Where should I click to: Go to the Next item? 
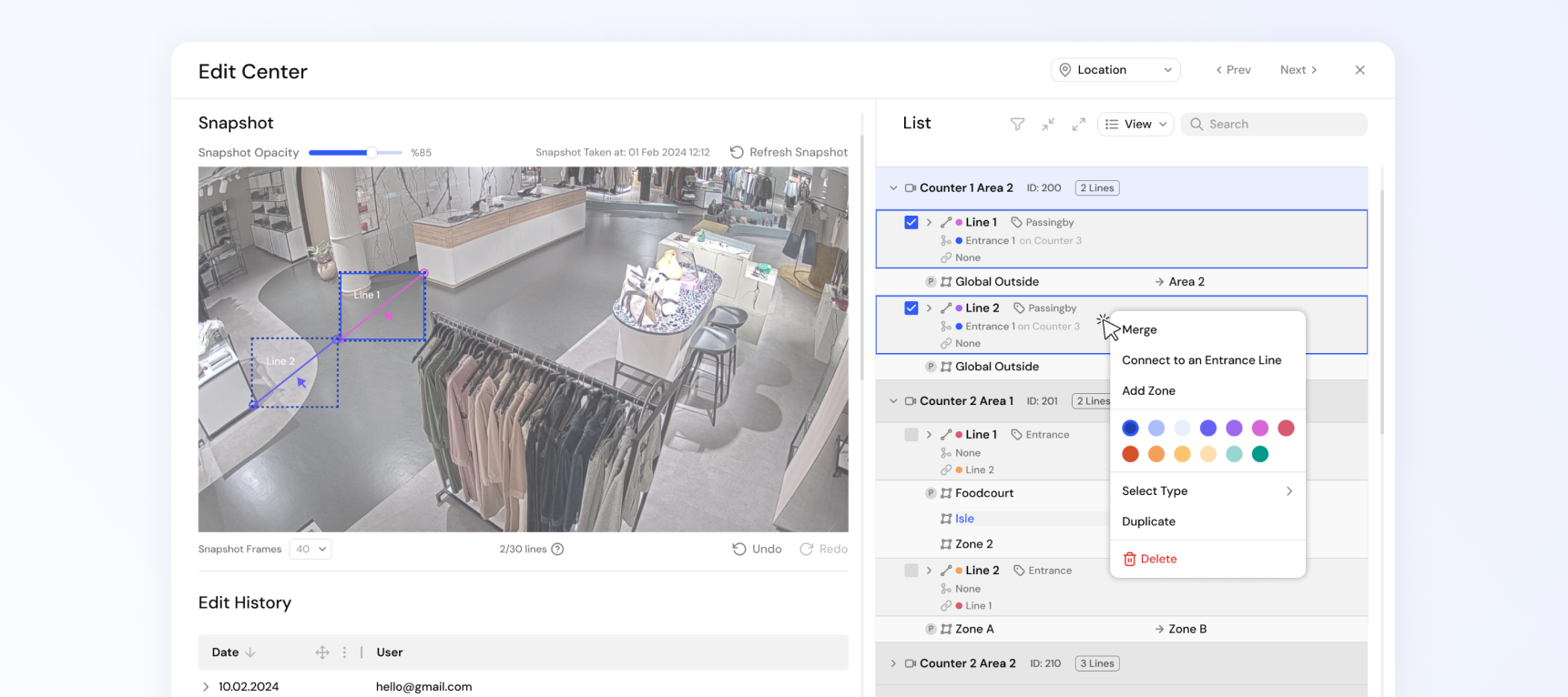coord(1298,70)
